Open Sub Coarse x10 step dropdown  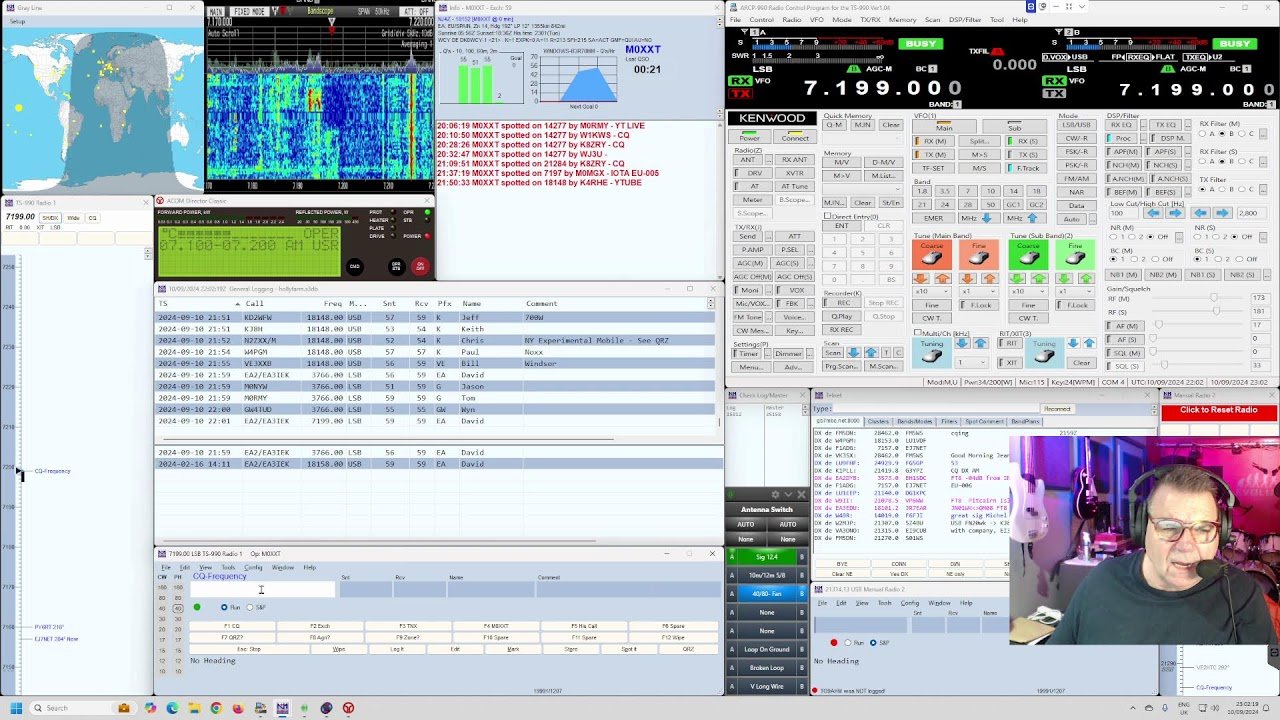click(x=1028, y=292)
